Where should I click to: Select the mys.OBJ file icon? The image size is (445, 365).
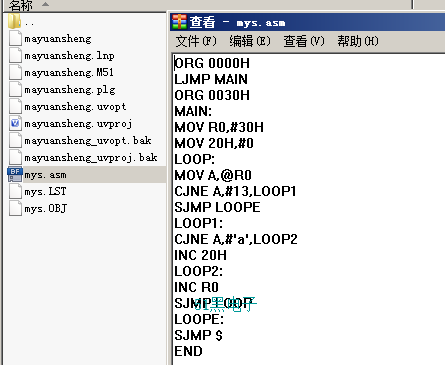pyautogui.click(x=15, y=209)
